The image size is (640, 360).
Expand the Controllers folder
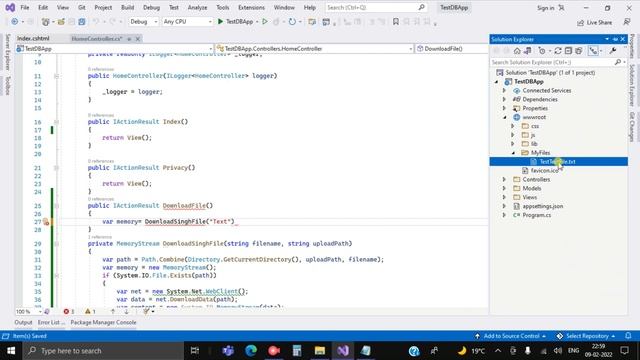point(504,180)
